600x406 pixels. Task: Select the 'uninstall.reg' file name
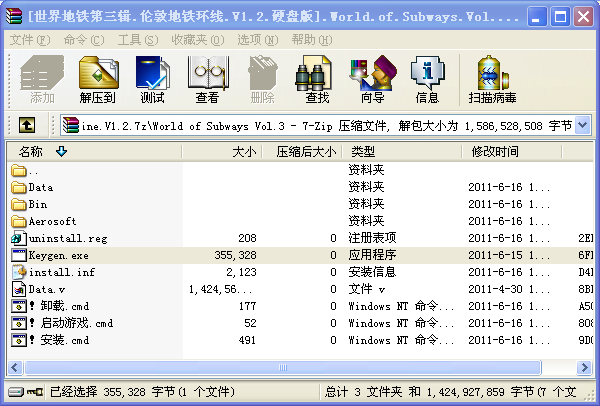(68, 238)
